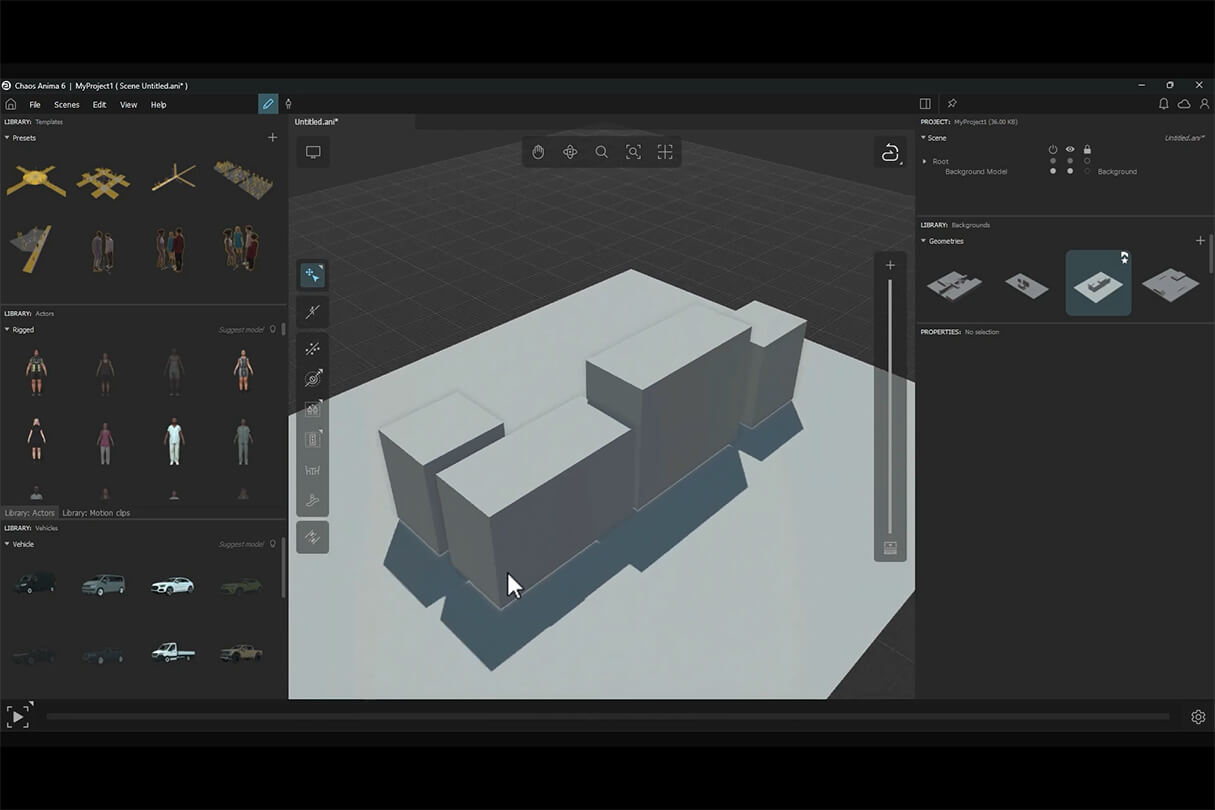Open the notifications bell

[1163, 104]
